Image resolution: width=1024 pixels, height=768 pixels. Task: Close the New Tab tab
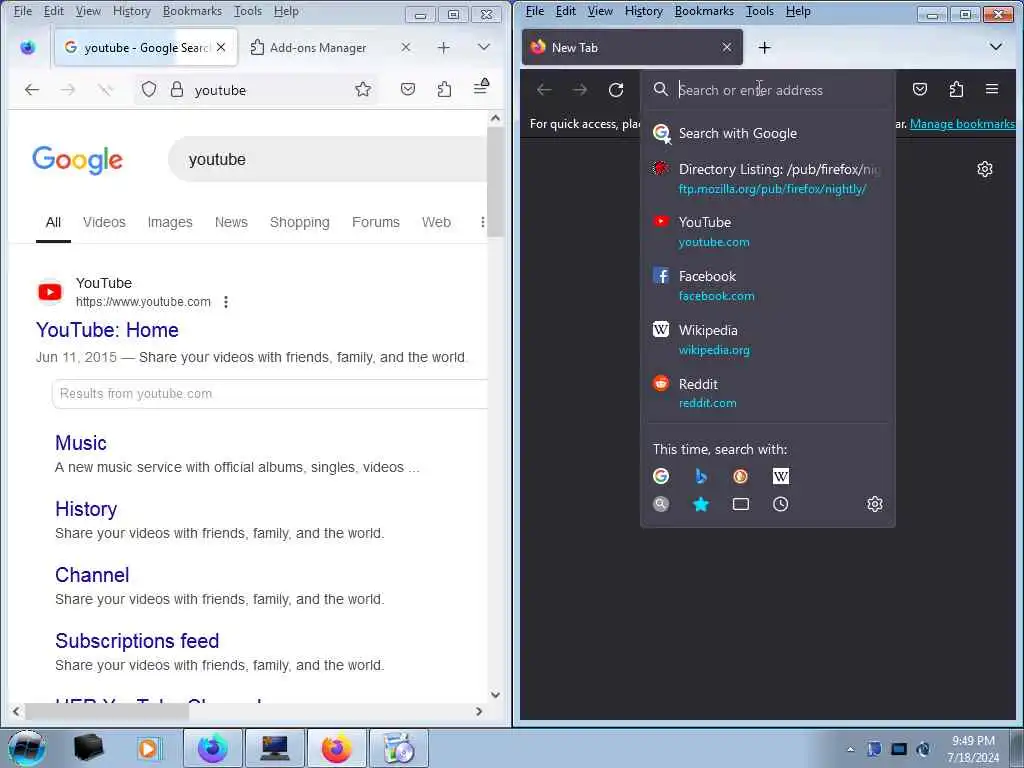pyautogui.click(x=727, y=48)
